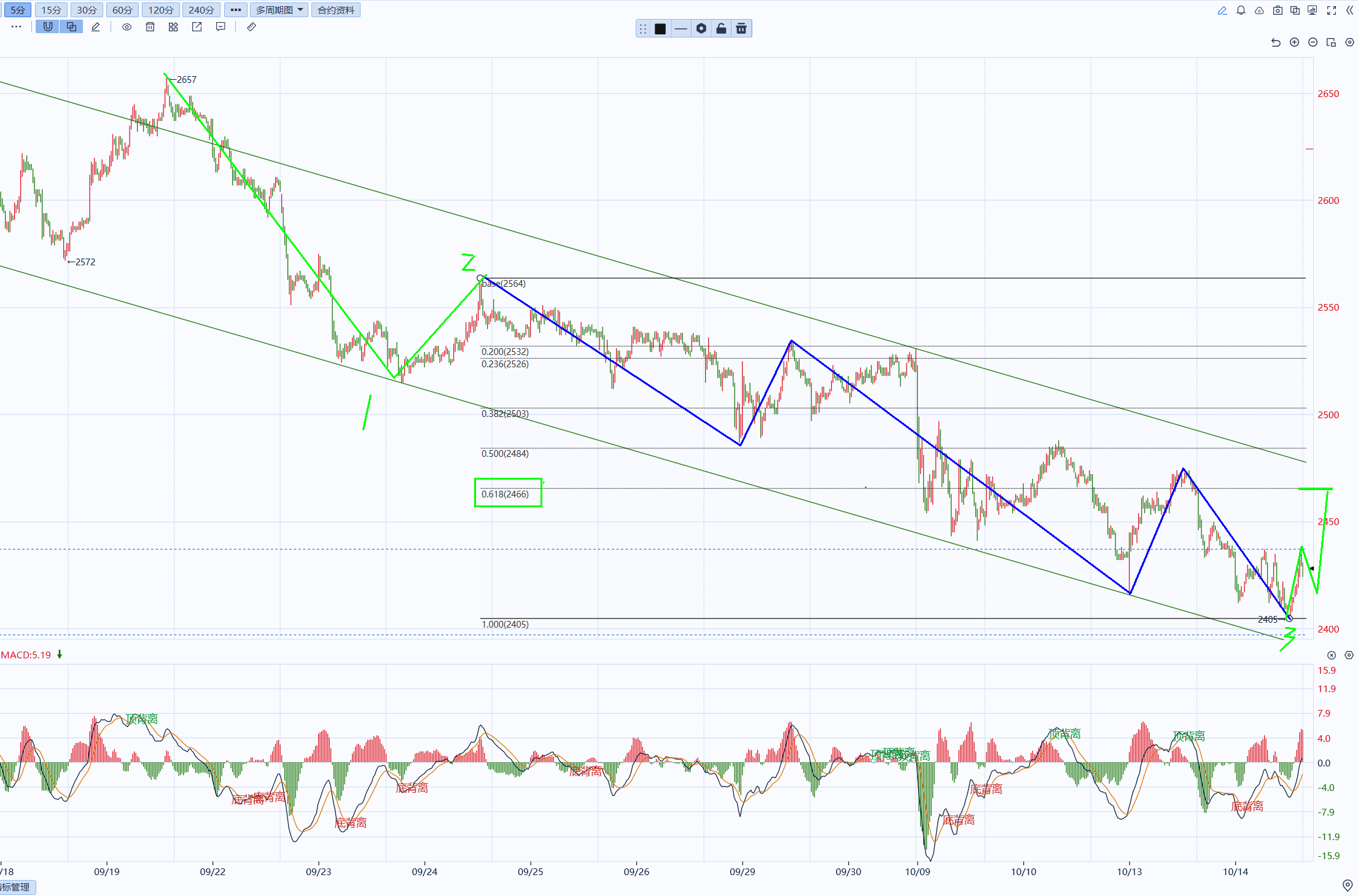Image resolution: width=1358 pixels, height=896 pixels.
Task: Delete selected drawing in floating toolbar
Action: [741, 28]
